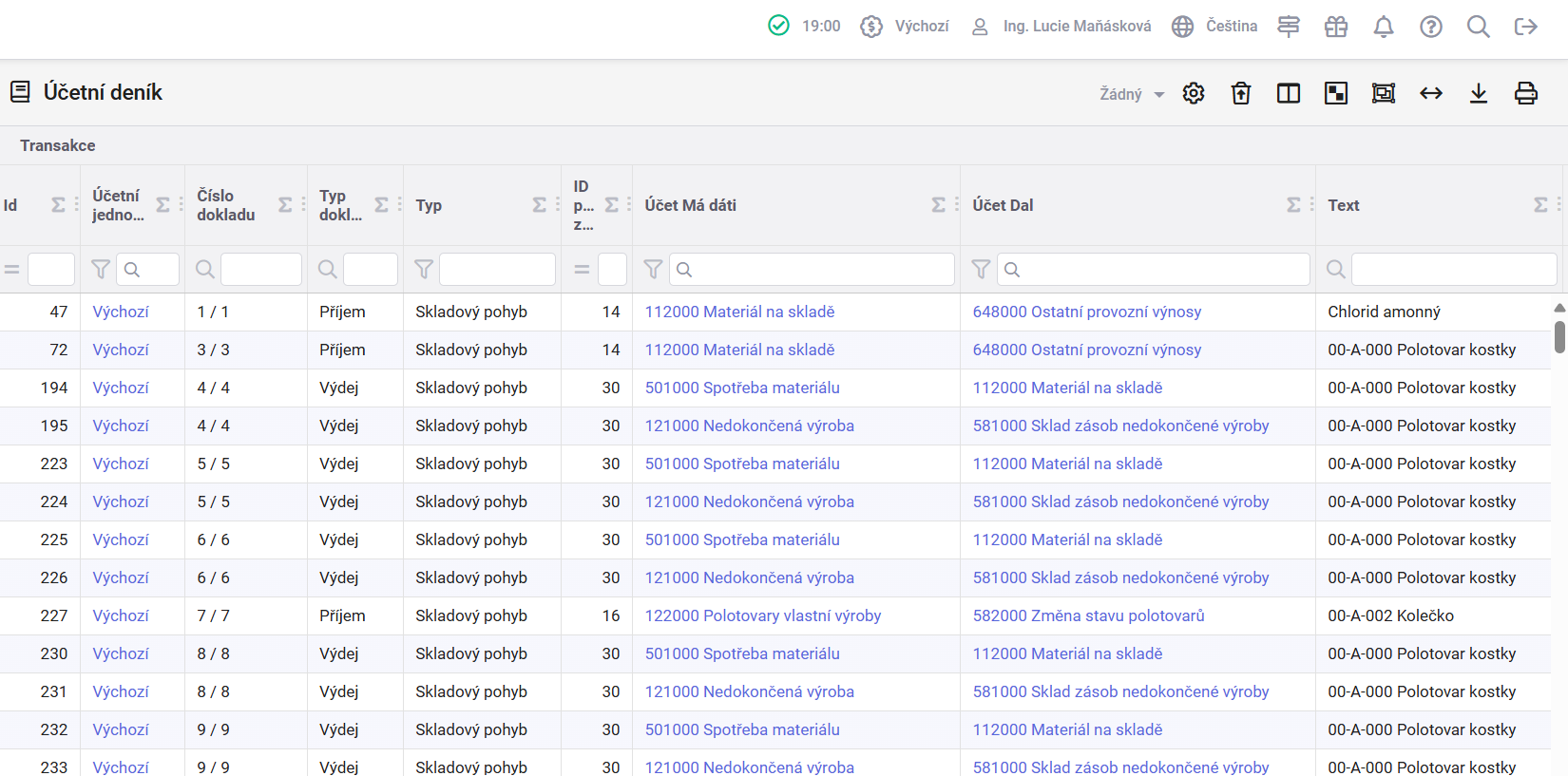Click the pivot layout icon
The image size is (1568, 776).
pos(1336,93)
